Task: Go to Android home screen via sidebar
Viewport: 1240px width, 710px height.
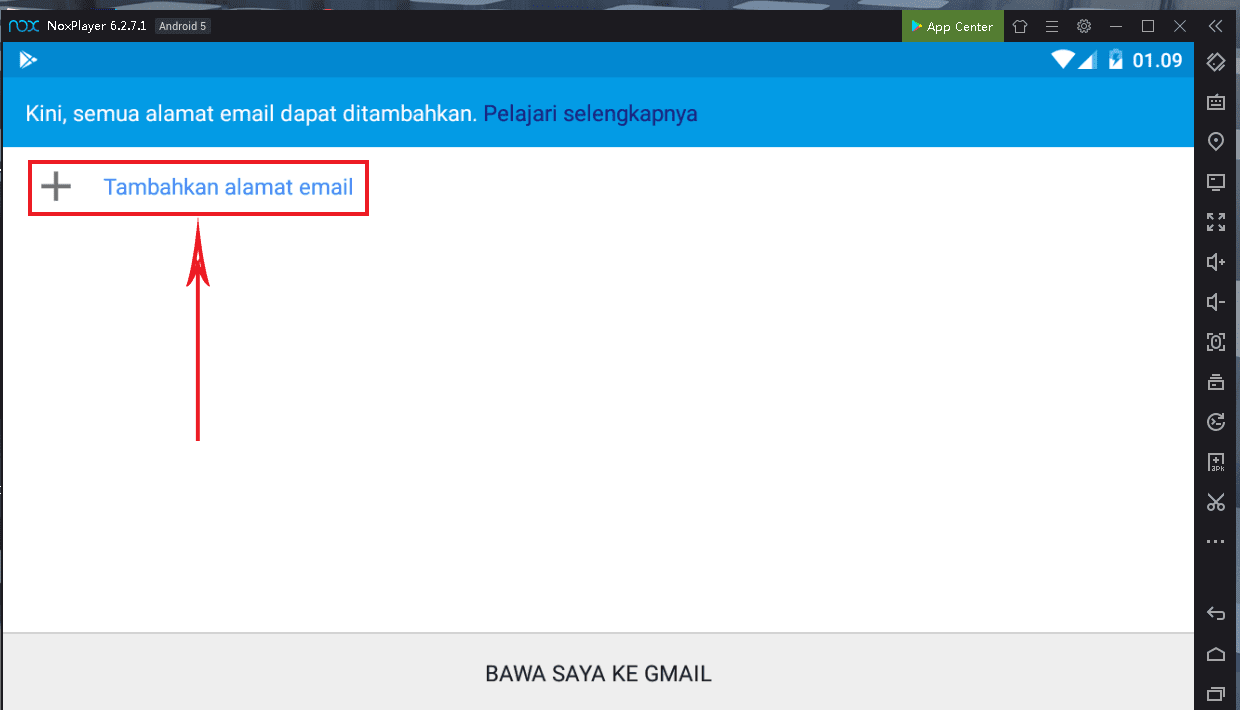Action: pyautogui.click(x=1216, y=654)
